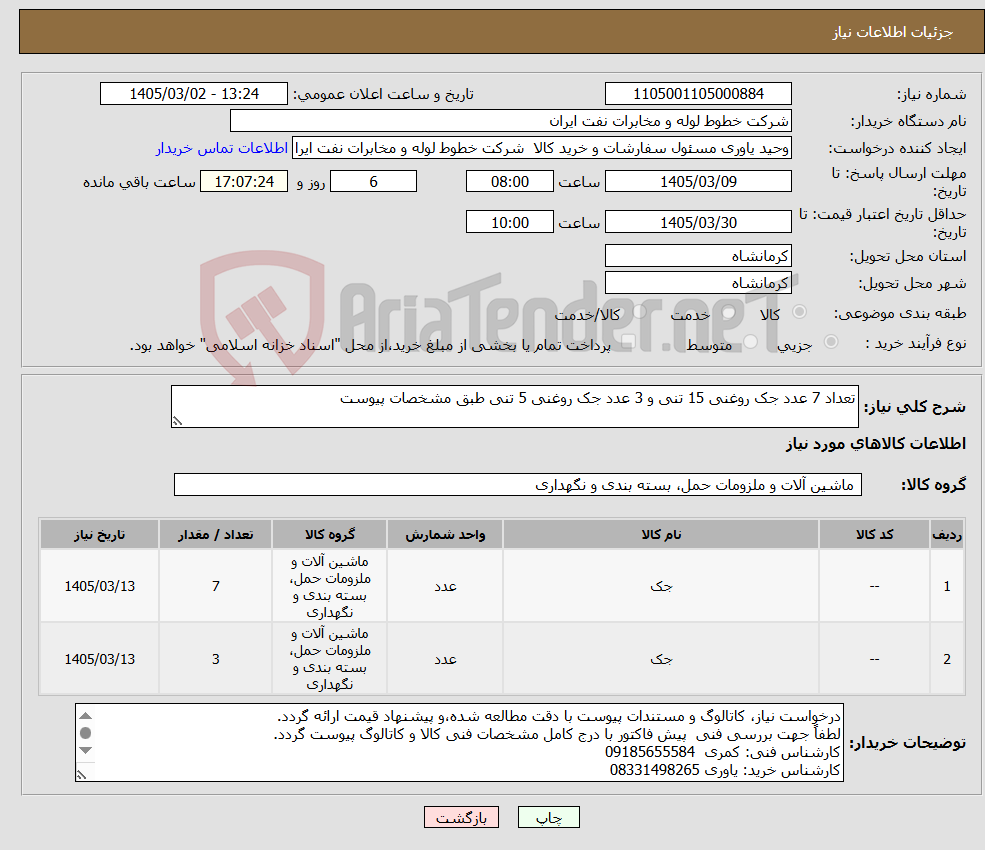Screen dimensions: 985x850
Task: Click the general description text area
Action: click(514, 406)
